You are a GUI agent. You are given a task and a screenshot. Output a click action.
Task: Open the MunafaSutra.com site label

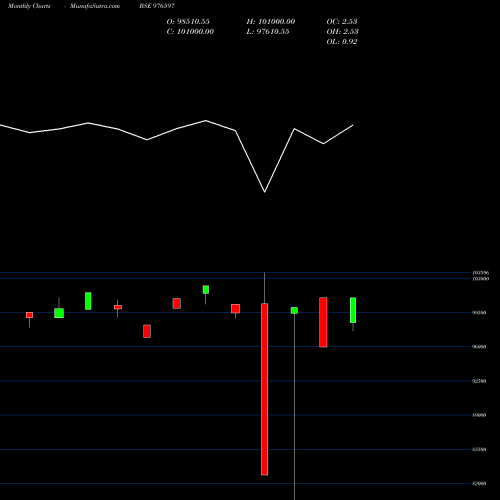point(95,6)
